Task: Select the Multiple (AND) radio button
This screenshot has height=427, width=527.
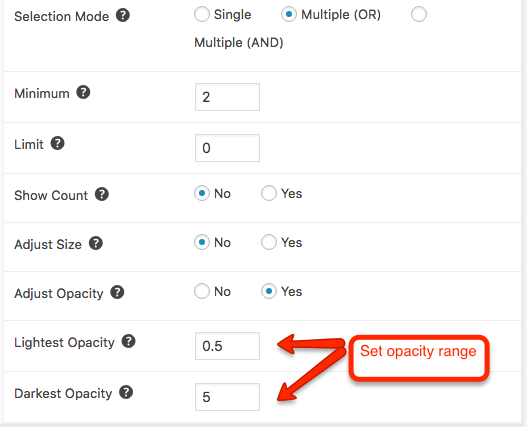Action: click(419, 14)
